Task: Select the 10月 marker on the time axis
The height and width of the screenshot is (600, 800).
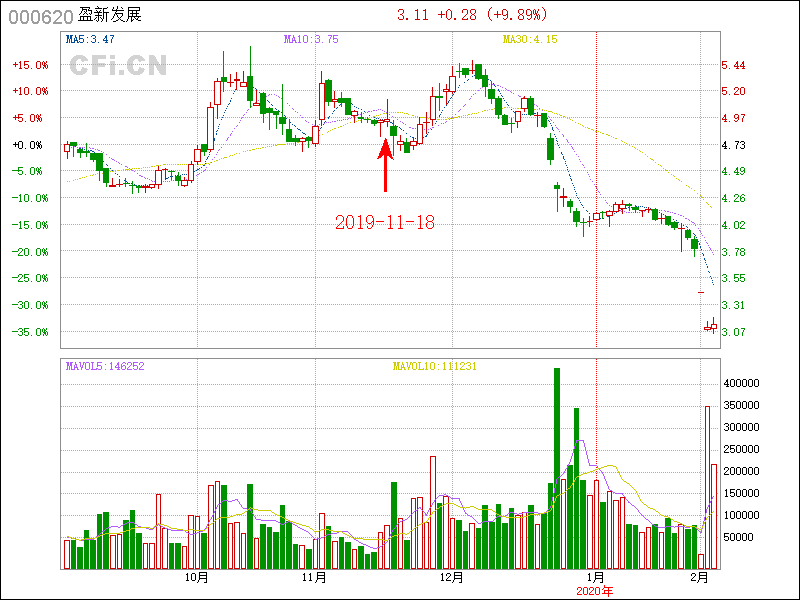Action: (197, 577)
